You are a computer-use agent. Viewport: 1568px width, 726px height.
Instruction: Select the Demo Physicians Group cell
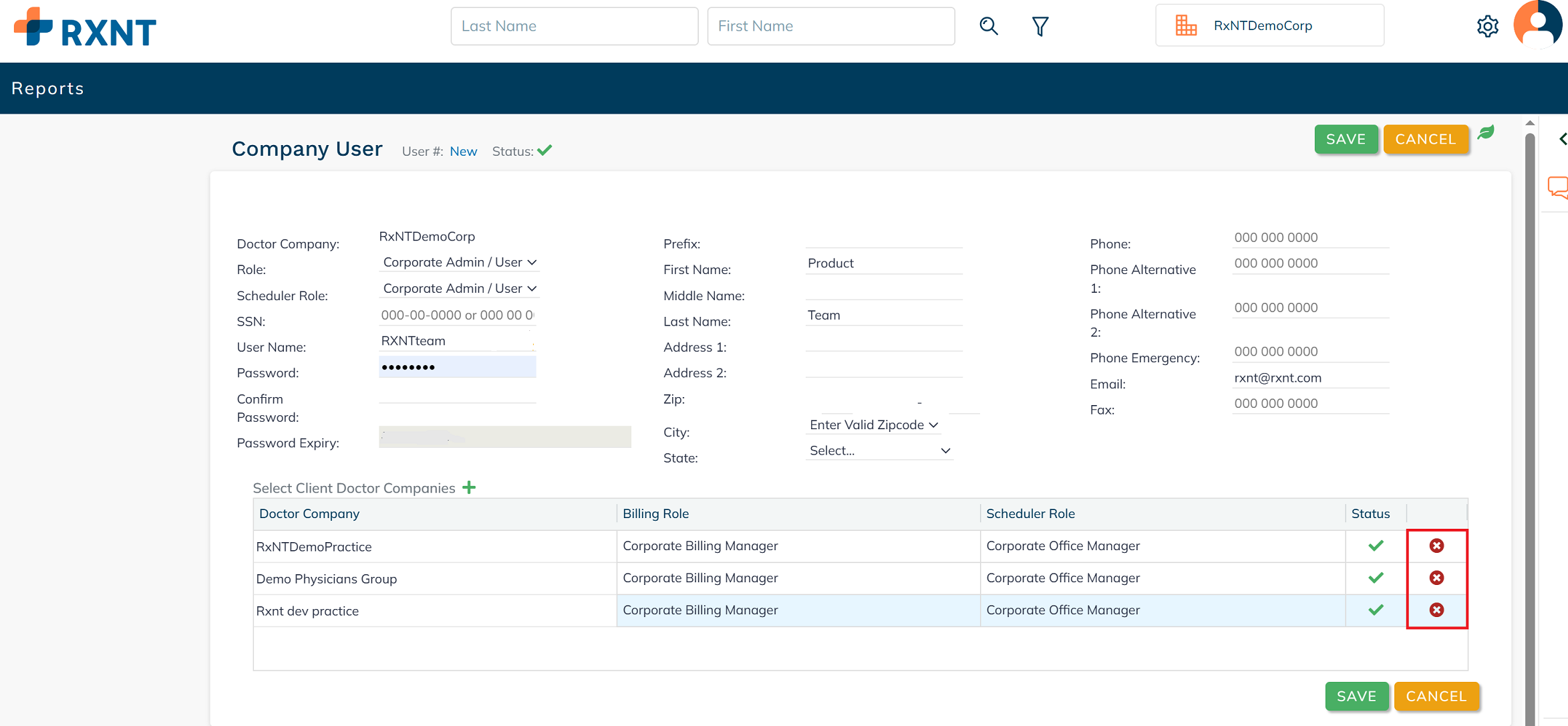[x=435, y=578]
